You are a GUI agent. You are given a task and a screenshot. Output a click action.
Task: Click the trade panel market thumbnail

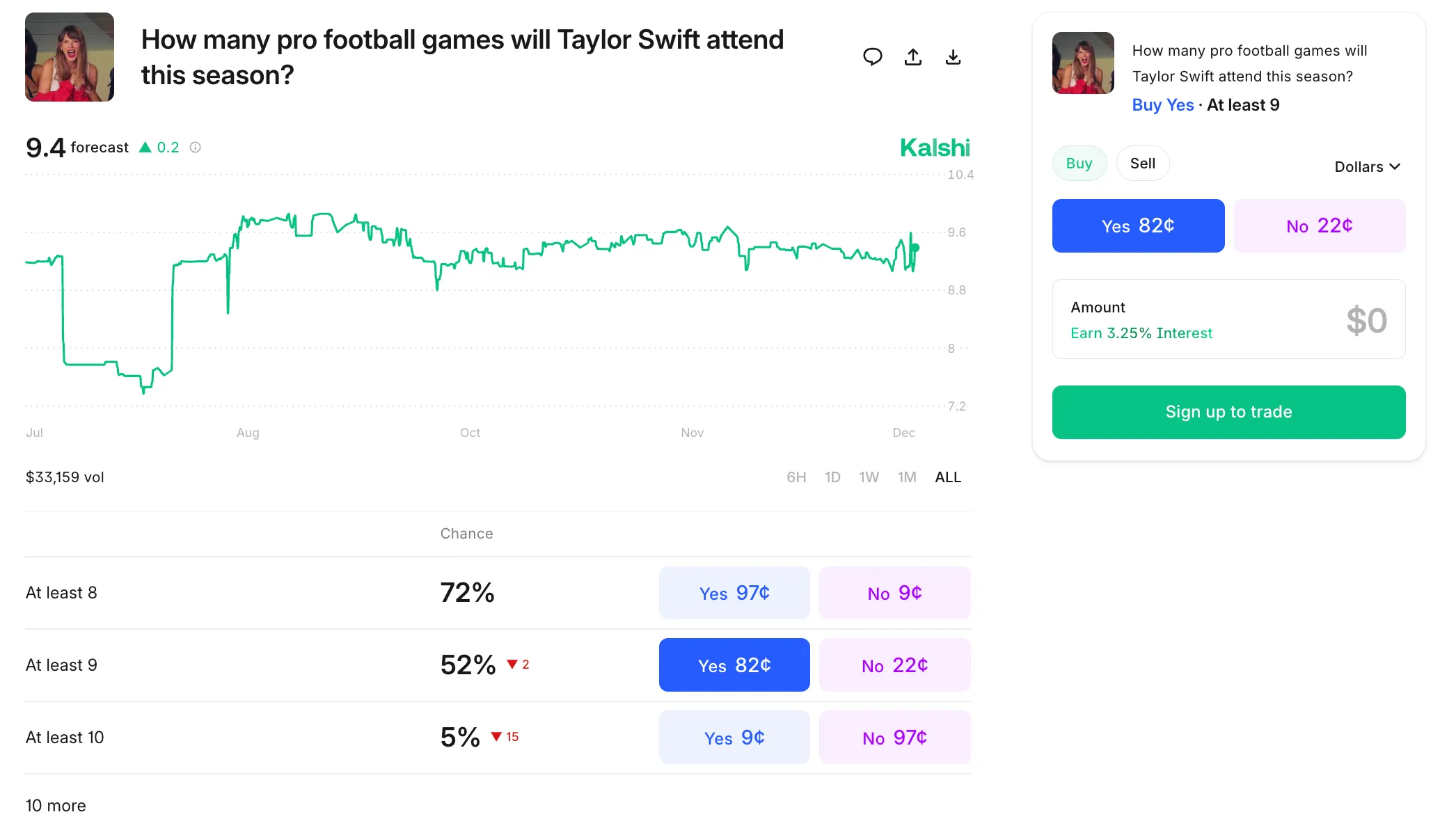[x=1083, y=63]
